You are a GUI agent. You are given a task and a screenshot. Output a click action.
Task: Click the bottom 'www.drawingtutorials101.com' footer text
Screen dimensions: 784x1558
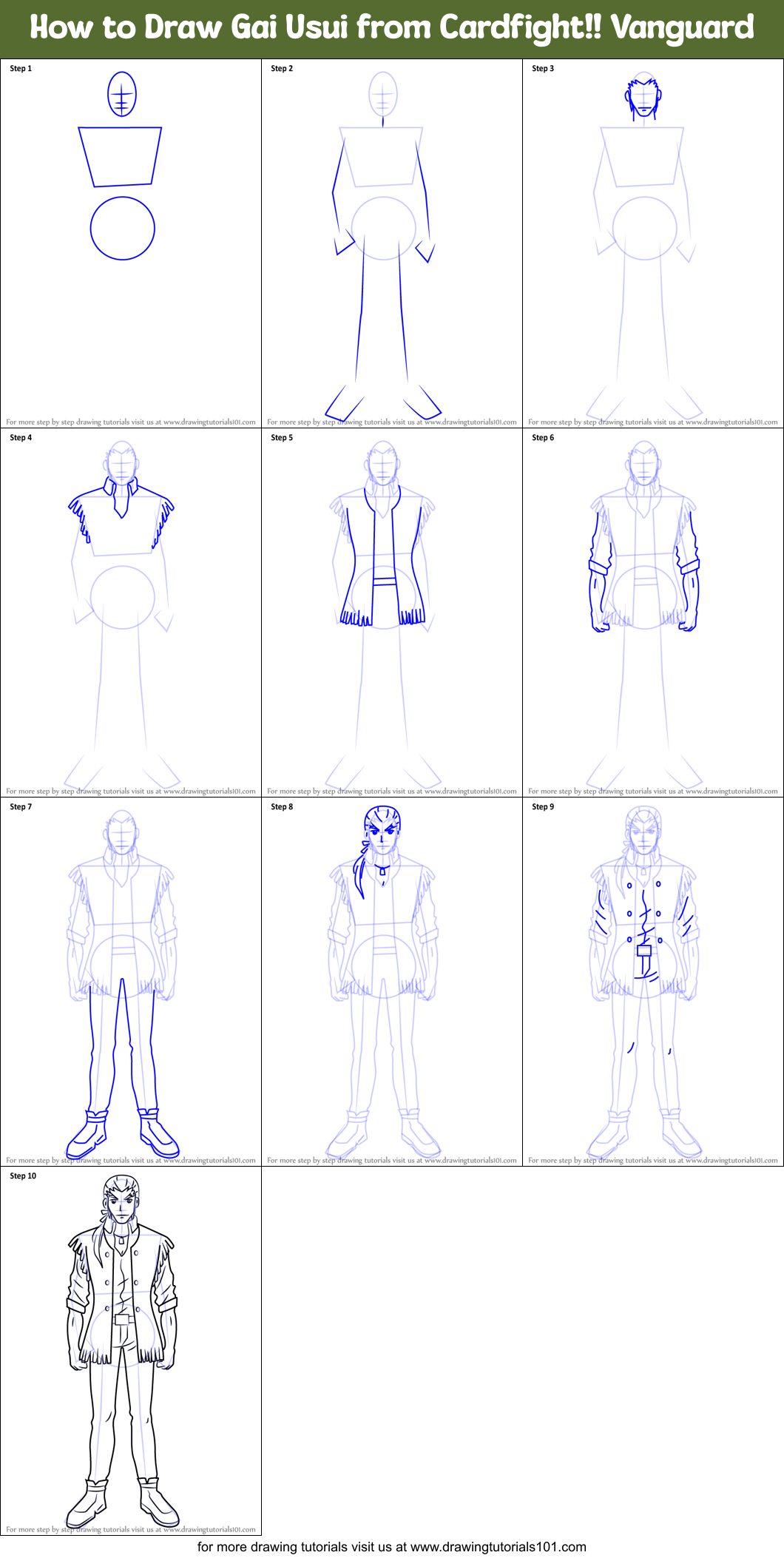[498, 1547]
